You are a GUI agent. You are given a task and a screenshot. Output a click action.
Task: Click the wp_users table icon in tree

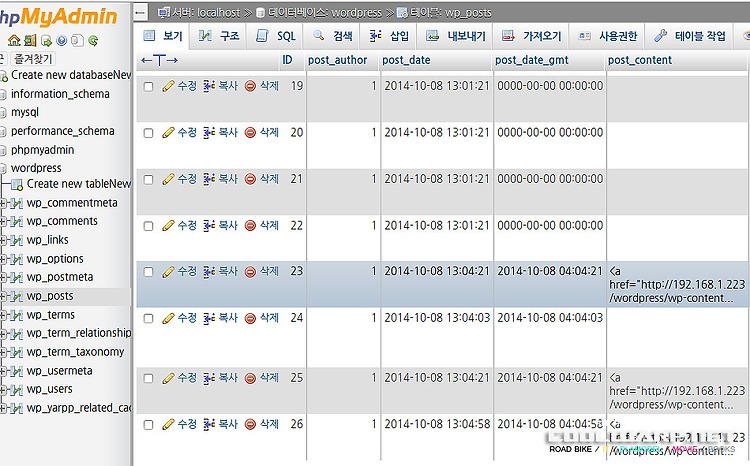click(17, 390)
